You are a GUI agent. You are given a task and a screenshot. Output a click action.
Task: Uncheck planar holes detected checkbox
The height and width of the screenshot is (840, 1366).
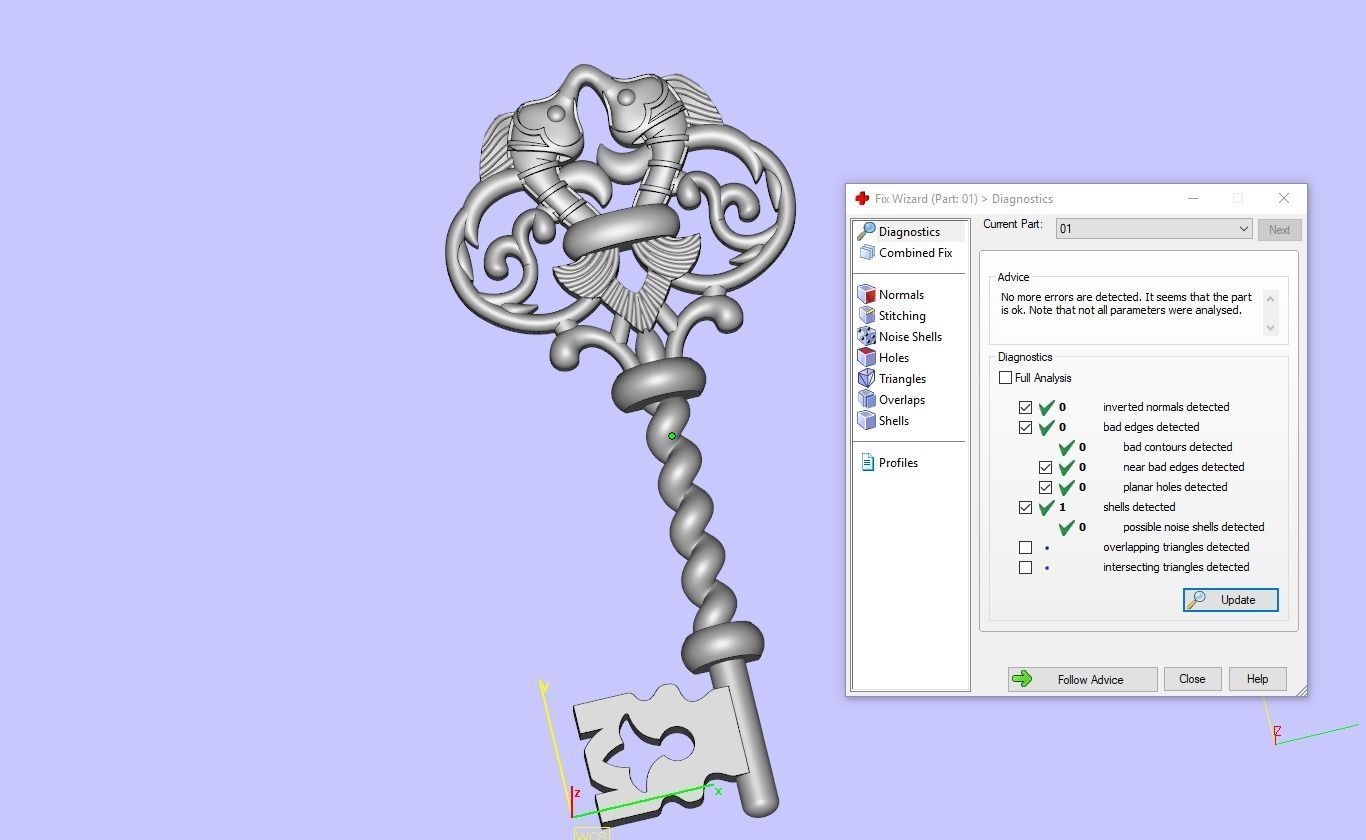click(x=1045, y=488)
